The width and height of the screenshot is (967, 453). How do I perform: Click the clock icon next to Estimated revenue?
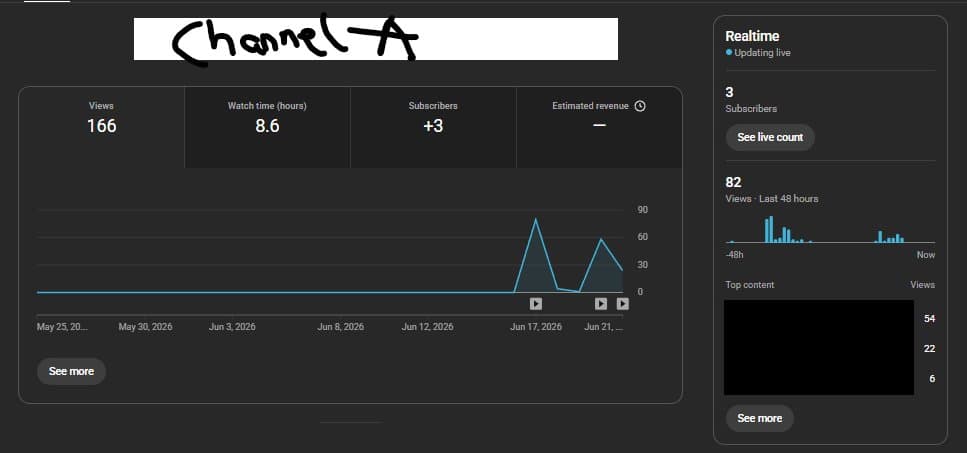pos(640,106)
